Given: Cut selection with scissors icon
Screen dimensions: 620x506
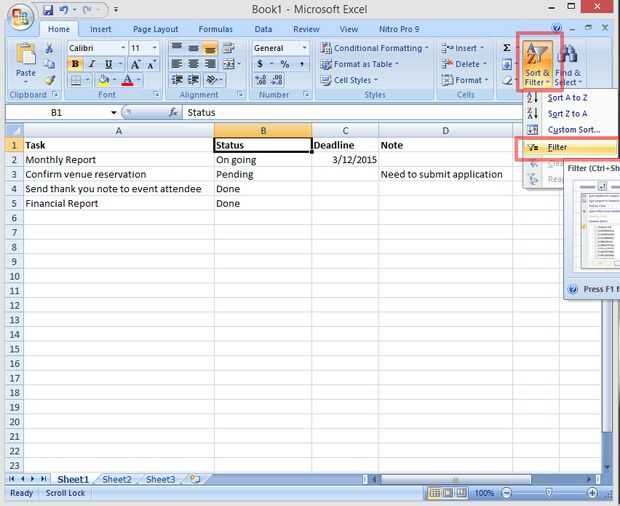Looking at the screenshot, I should click(49, 48).
